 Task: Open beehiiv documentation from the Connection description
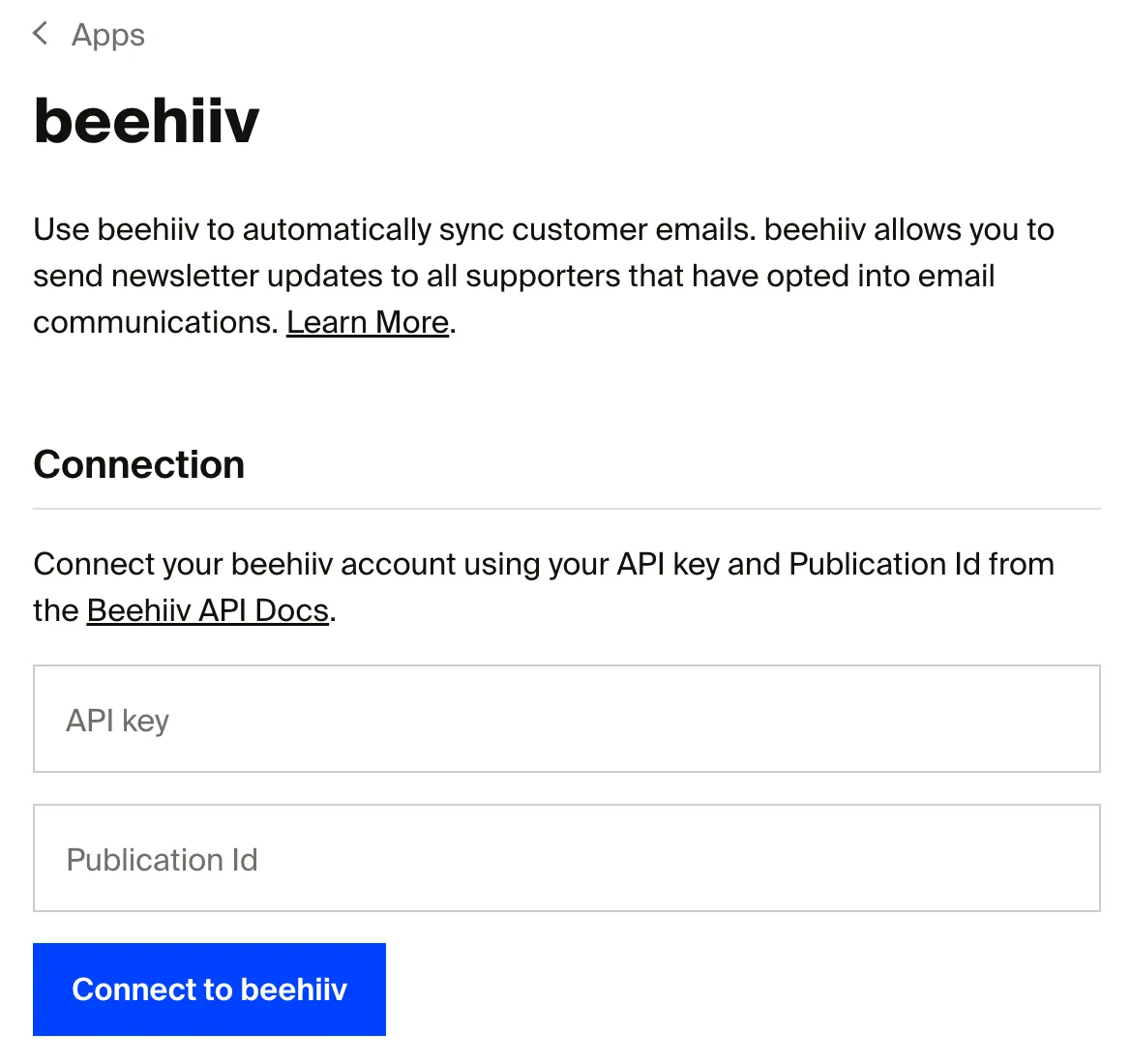point(206,610)
